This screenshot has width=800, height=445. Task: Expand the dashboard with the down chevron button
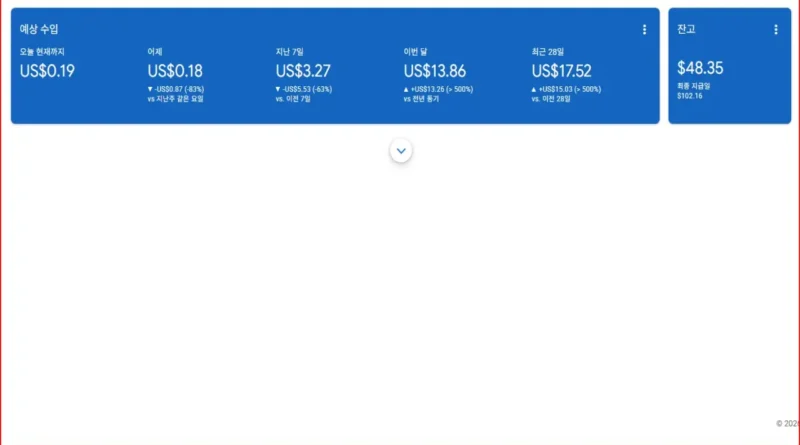pos(401,151)
